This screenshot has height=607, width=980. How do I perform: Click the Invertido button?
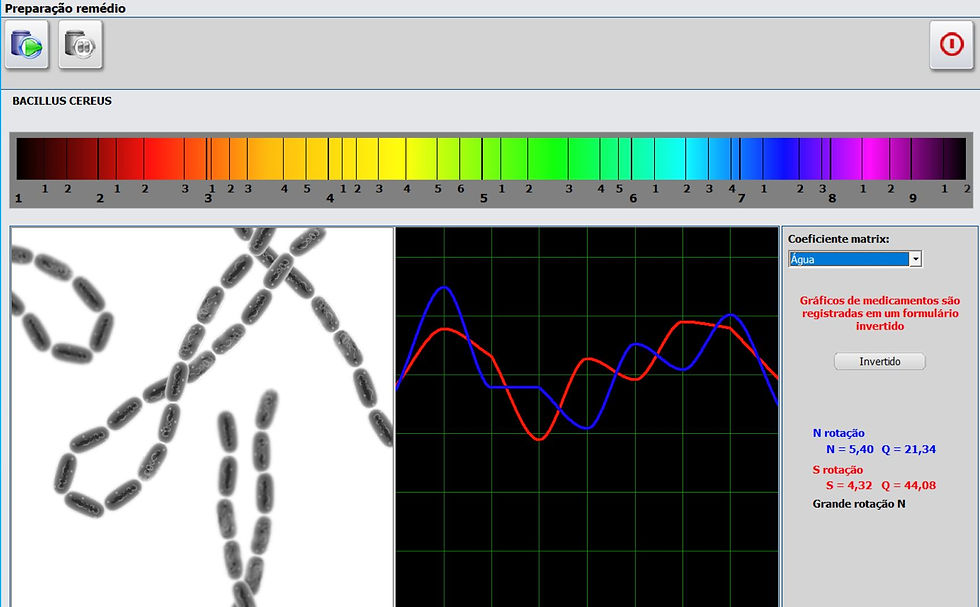[x=879, y=361]
